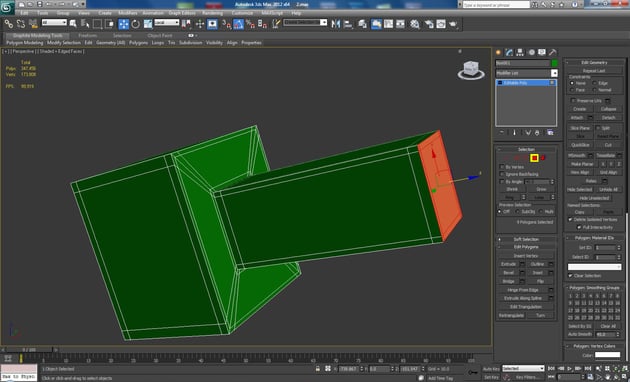
Task: Open Render Setup icon
Action: [429, 24]
